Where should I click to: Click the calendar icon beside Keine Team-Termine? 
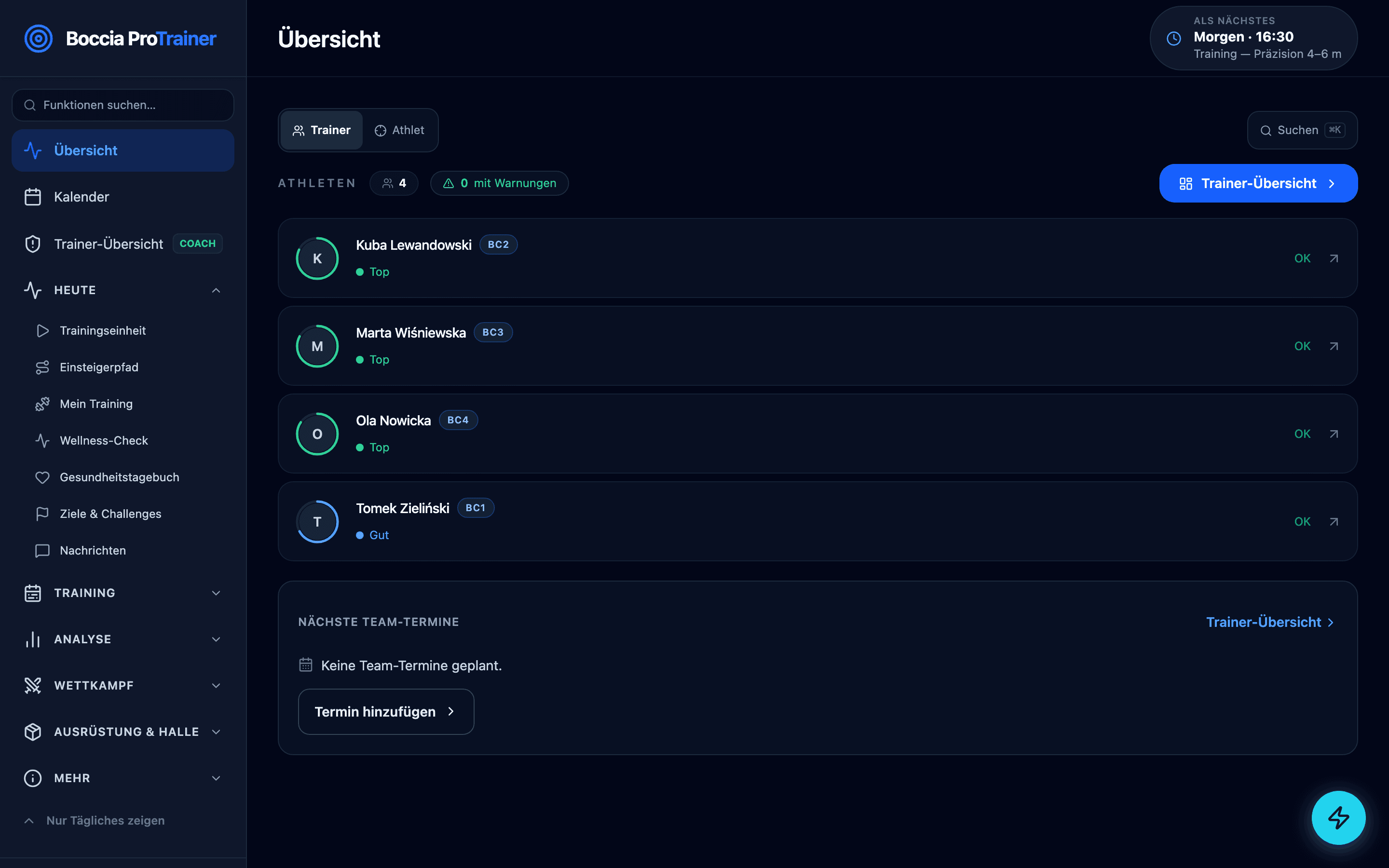pos(306,665)
